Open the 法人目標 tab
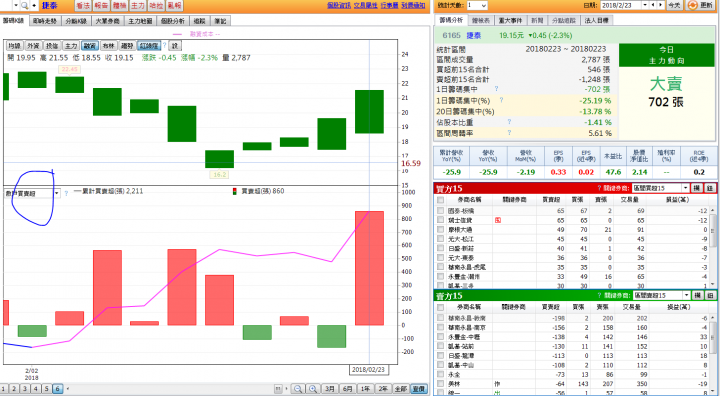The image size is (720, 396). pyautogui.click(x=596, y=20)
